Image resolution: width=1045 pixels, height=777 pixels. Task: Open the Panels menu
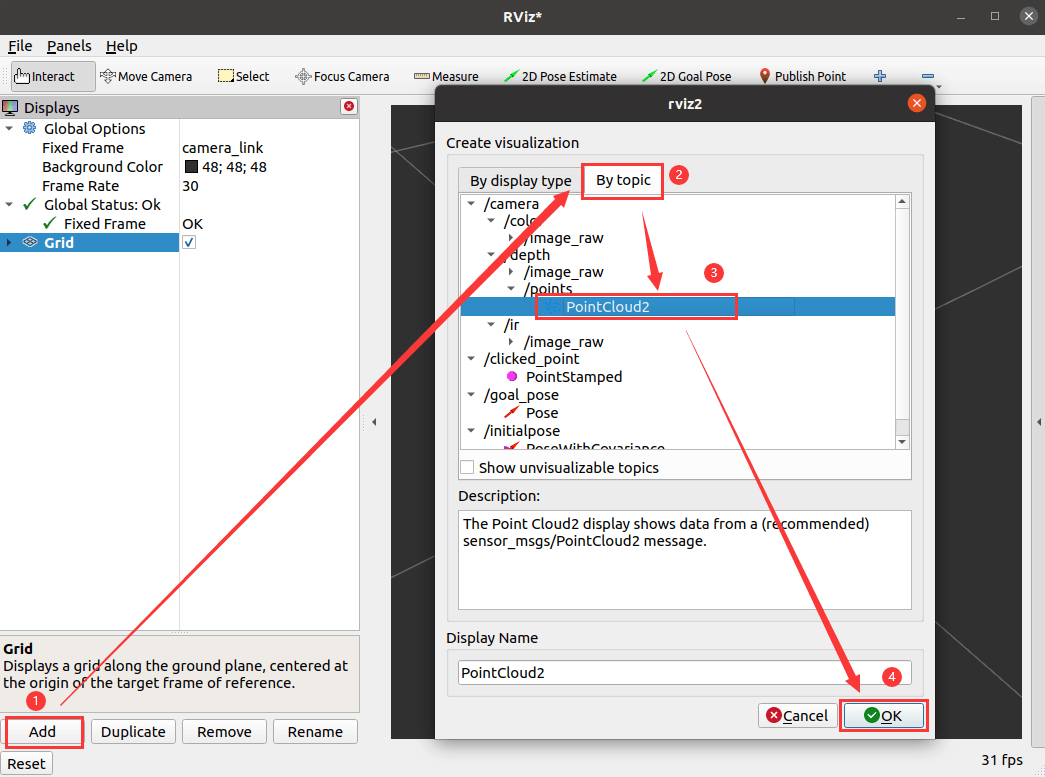point(69,46)
